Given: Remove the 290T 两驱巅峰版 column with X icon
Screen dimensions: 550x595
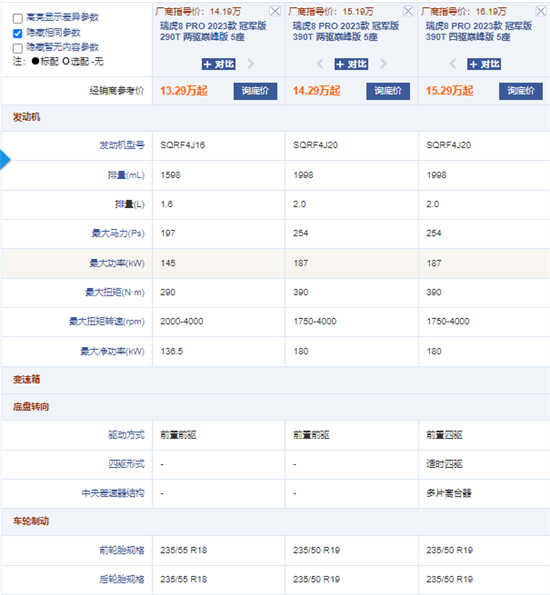Looking at the screenshot, I should click(275, 11).
